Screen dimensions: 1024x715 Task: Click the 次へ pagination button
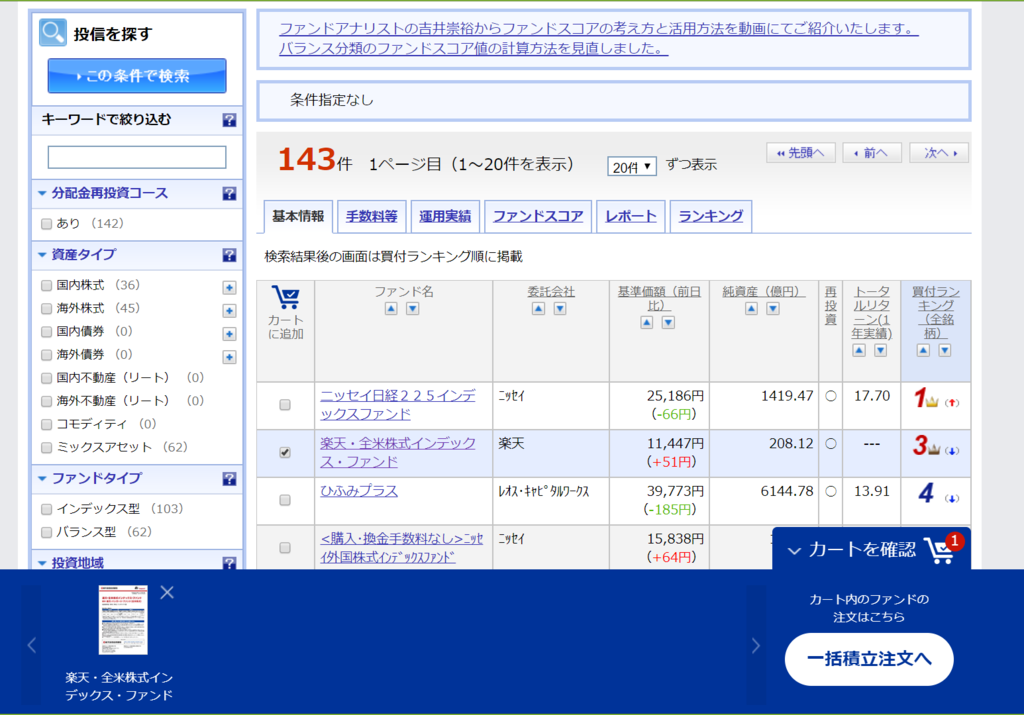click(939, 153)
